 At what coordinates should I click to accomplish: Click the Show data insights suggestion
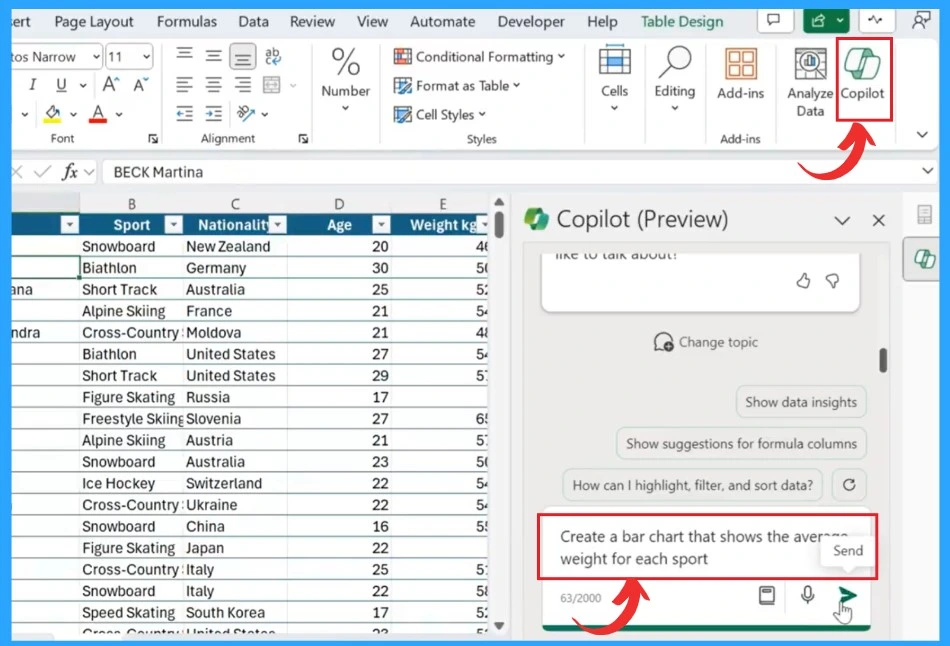click(801, 402)
